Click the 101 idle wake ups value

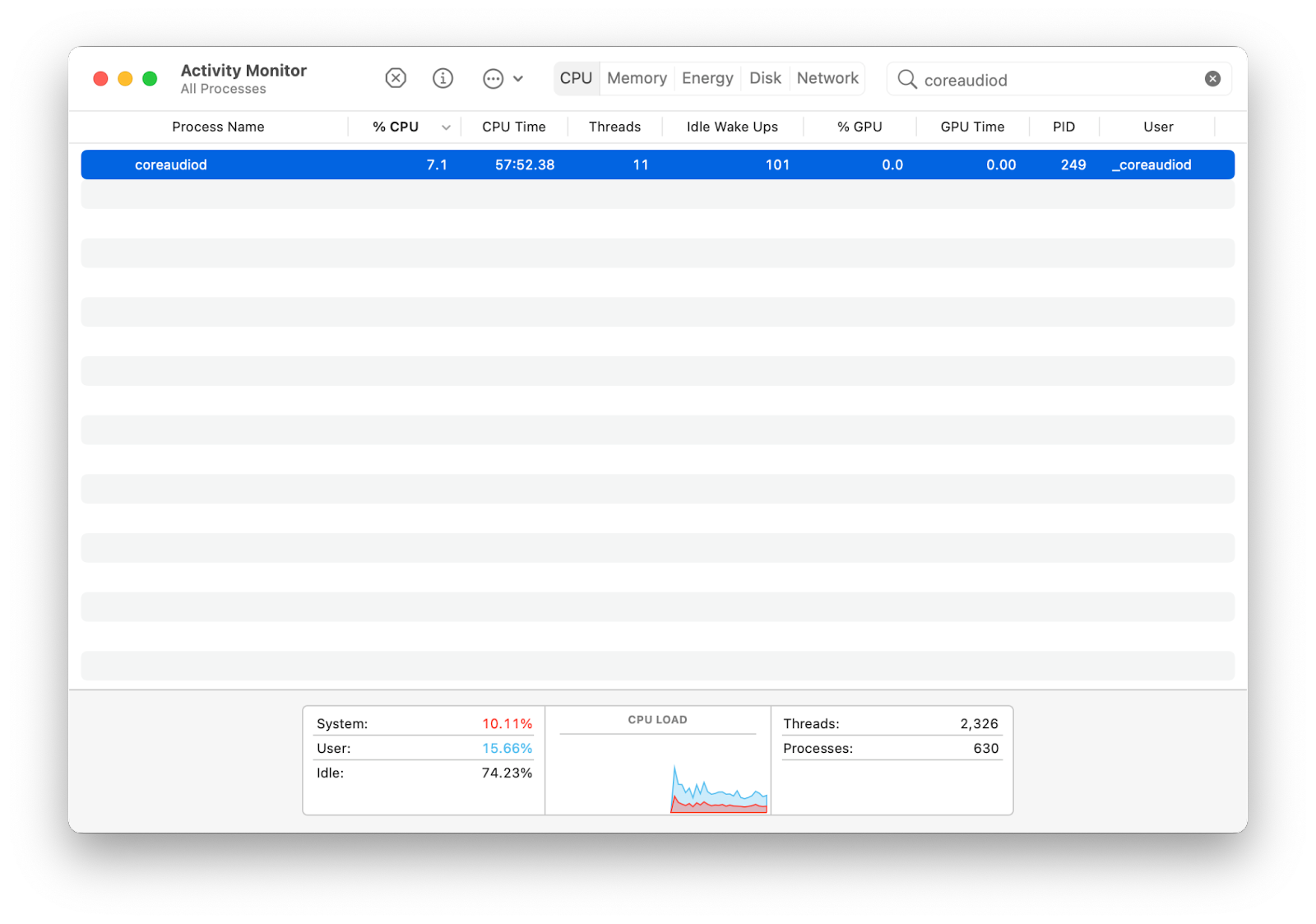[777, 165]
